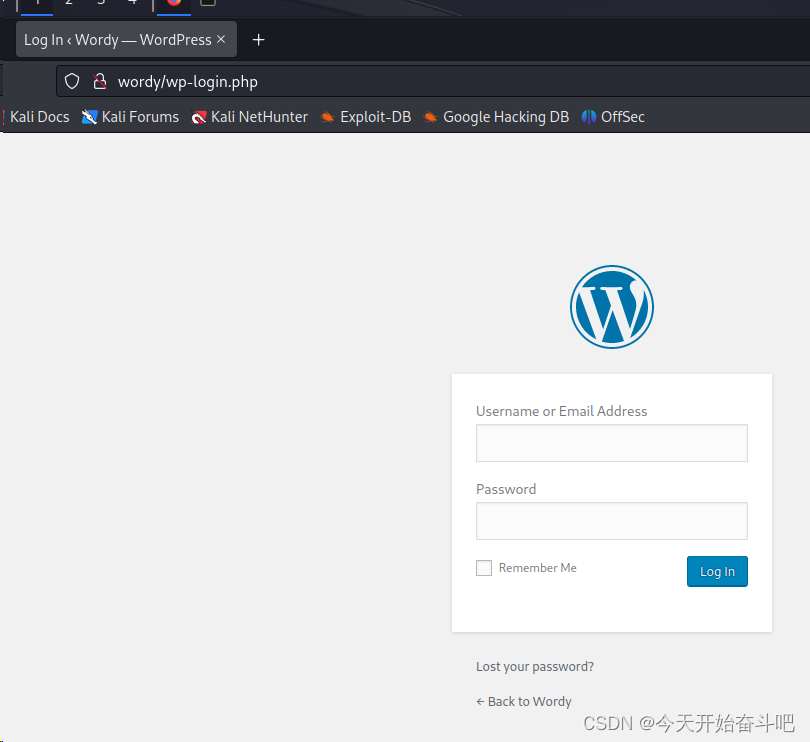Go Back to Wordy site link
Screen dimensions: 810x742
tap(524, 701)
